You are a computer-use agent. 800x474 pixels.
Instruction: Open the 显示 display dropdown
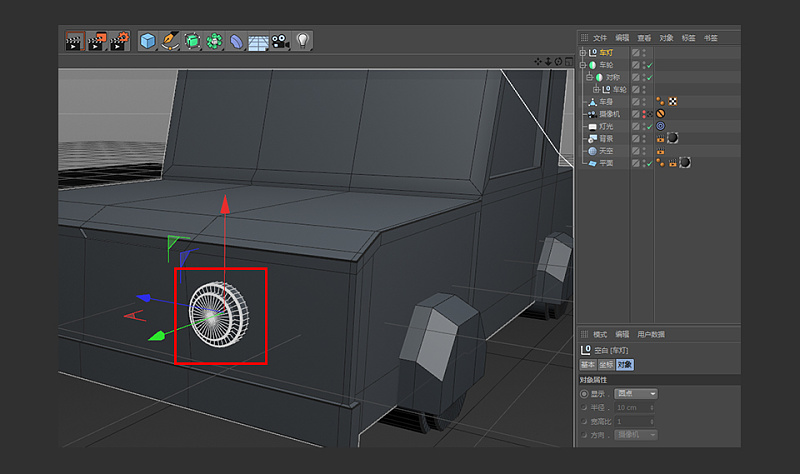pos(636,394)
